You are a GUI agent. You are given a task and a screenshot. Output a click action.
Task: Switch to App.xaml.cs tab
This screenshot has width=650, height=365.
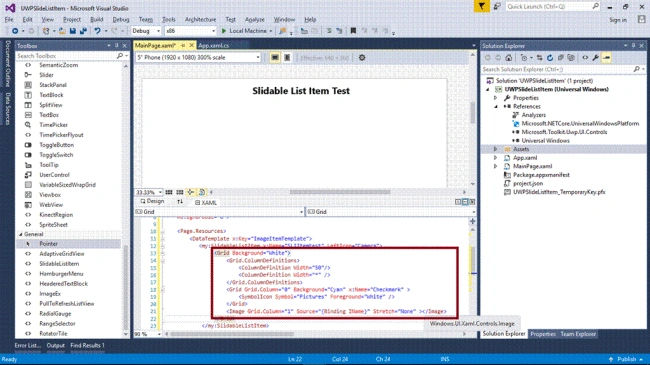213,45
